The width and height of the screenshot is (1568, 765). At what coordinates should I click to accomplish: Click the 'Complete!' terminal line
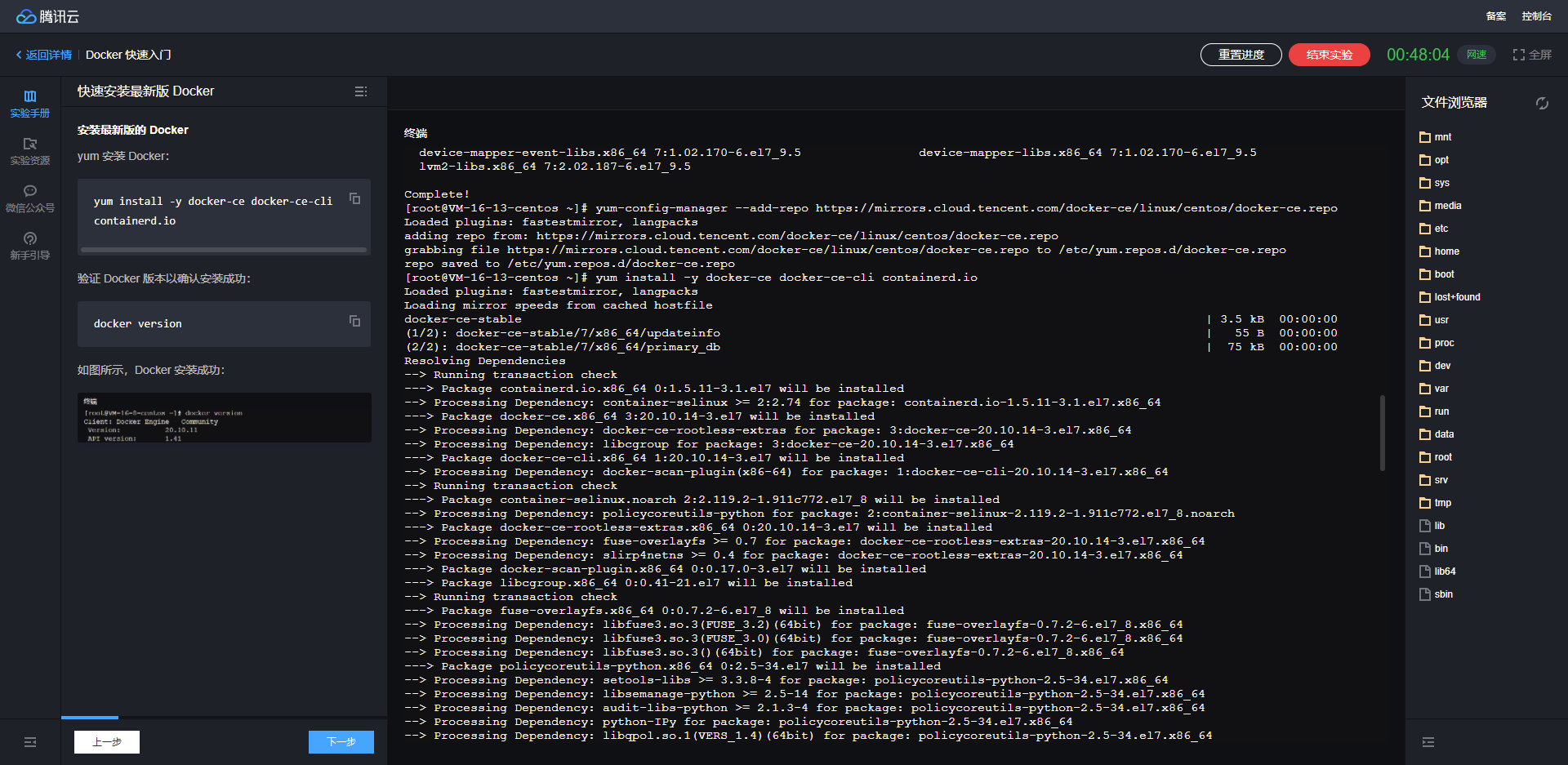click(x=437, y=194)
